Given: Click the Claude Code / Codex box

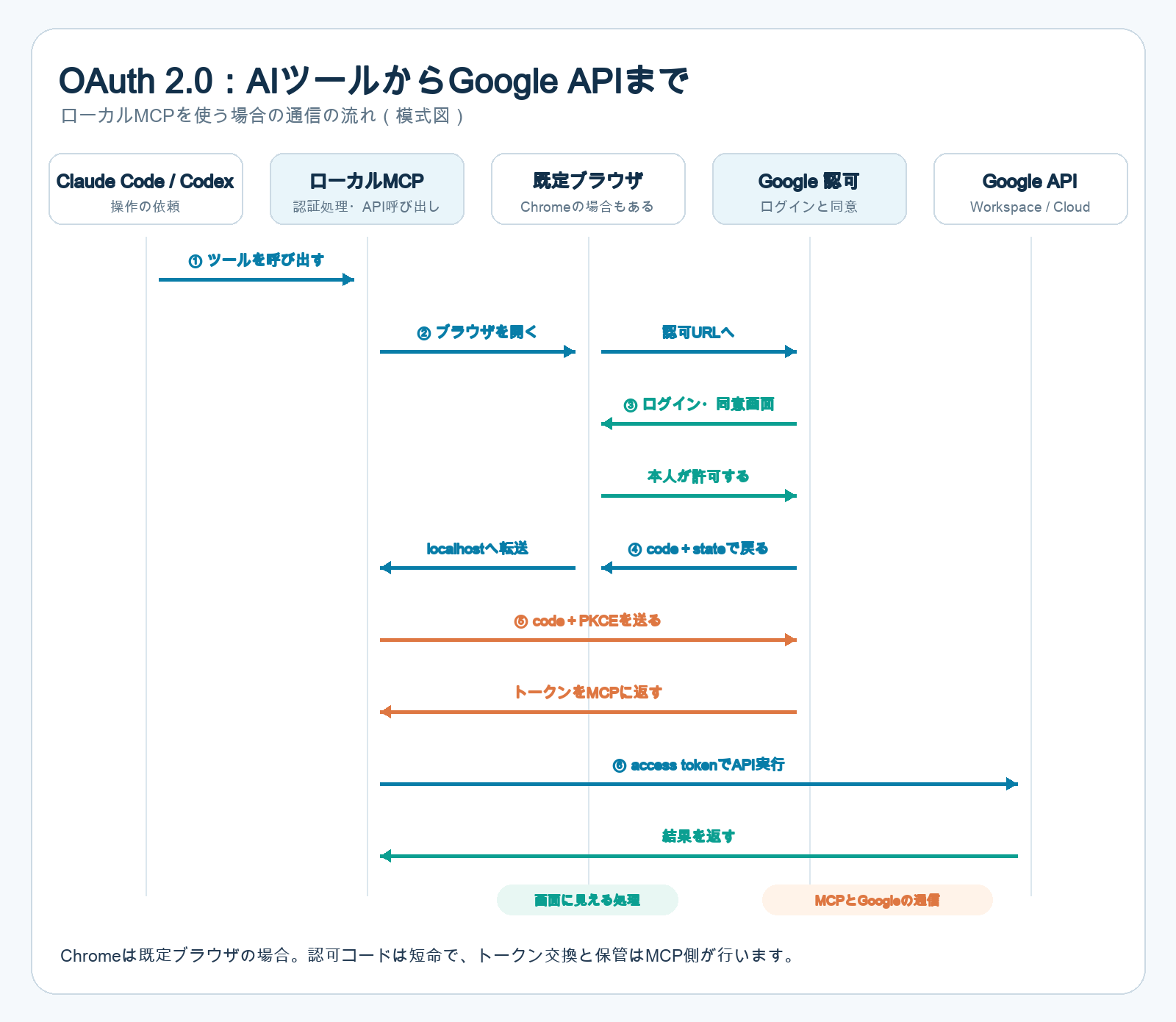Looking at the screenshot, I should click(146, 189).
